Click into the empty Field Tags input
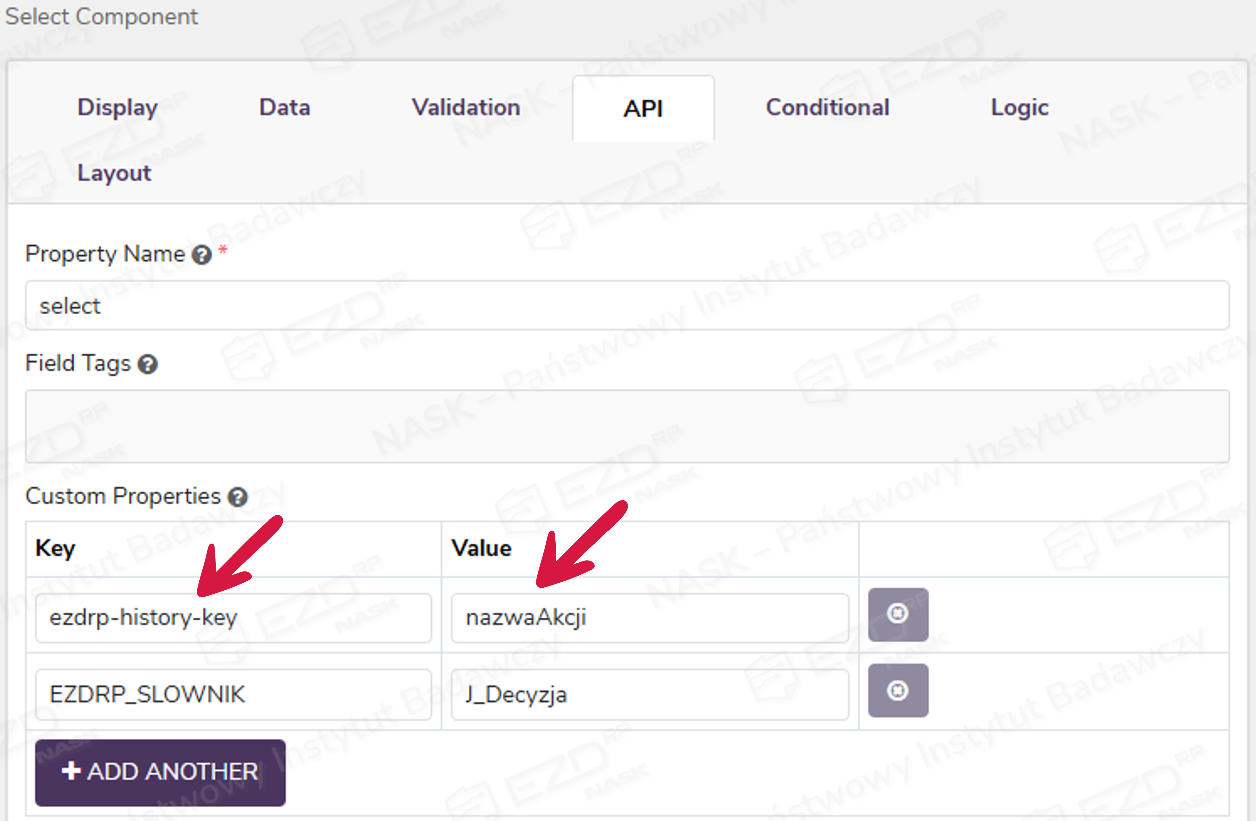The height and width of the screenshot is (821, 1256). pyautogui.click(x=626, y=426)
